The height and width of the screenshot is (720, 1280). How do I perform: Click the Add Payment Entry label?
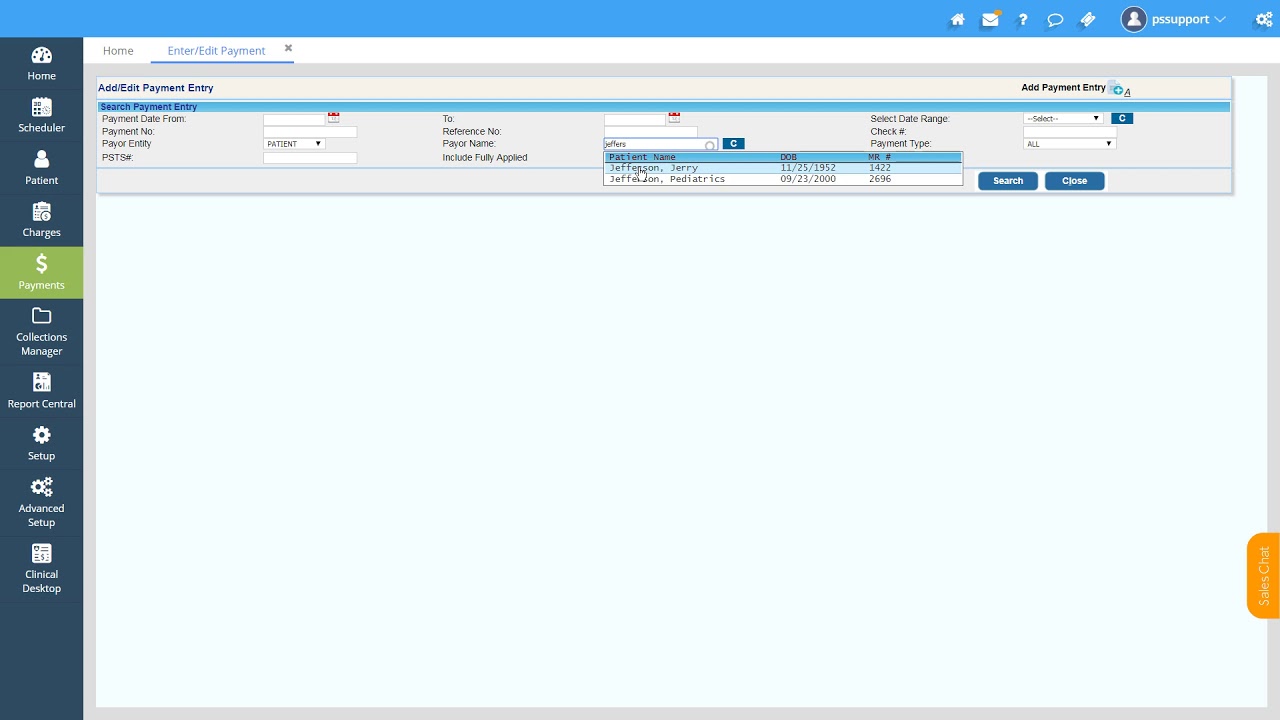[x=1063, y=88]
